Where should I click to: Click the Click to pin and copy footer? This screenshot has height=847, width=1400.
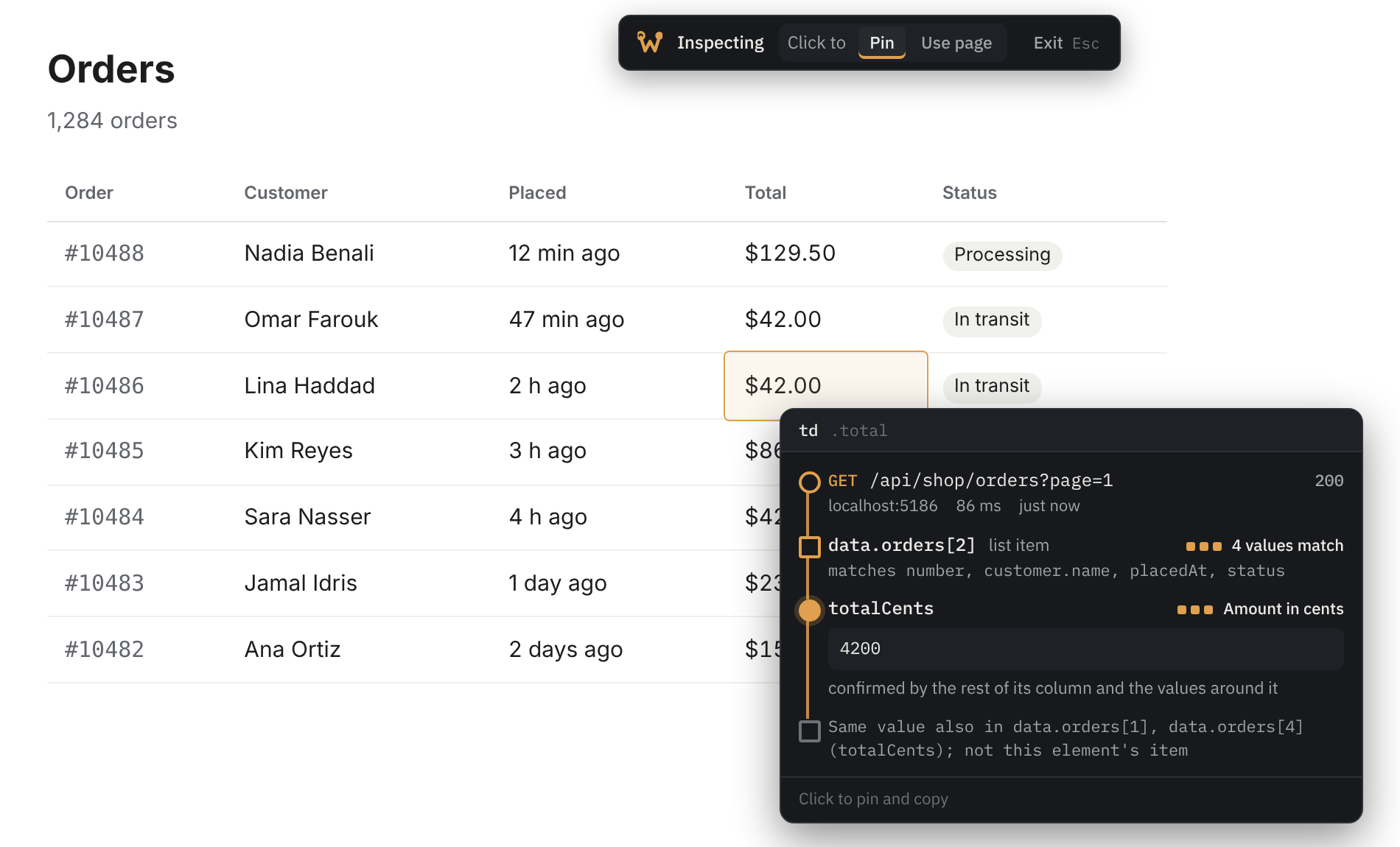(x=873, y=799)
